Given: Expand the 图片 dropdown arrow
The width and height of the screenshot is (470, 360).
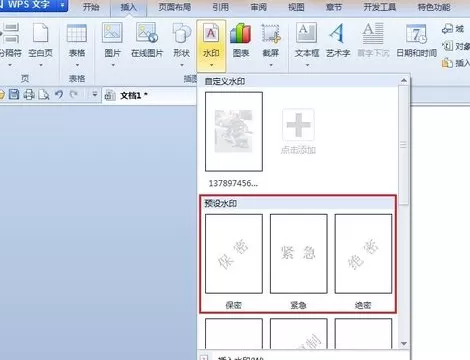Looking at the screenshot, I should [x=113, y=65].
